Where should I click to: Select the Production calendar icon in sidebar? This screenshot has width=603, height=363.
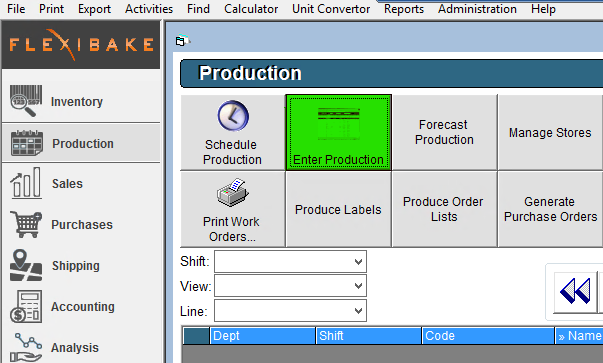(x=27, y=143)
